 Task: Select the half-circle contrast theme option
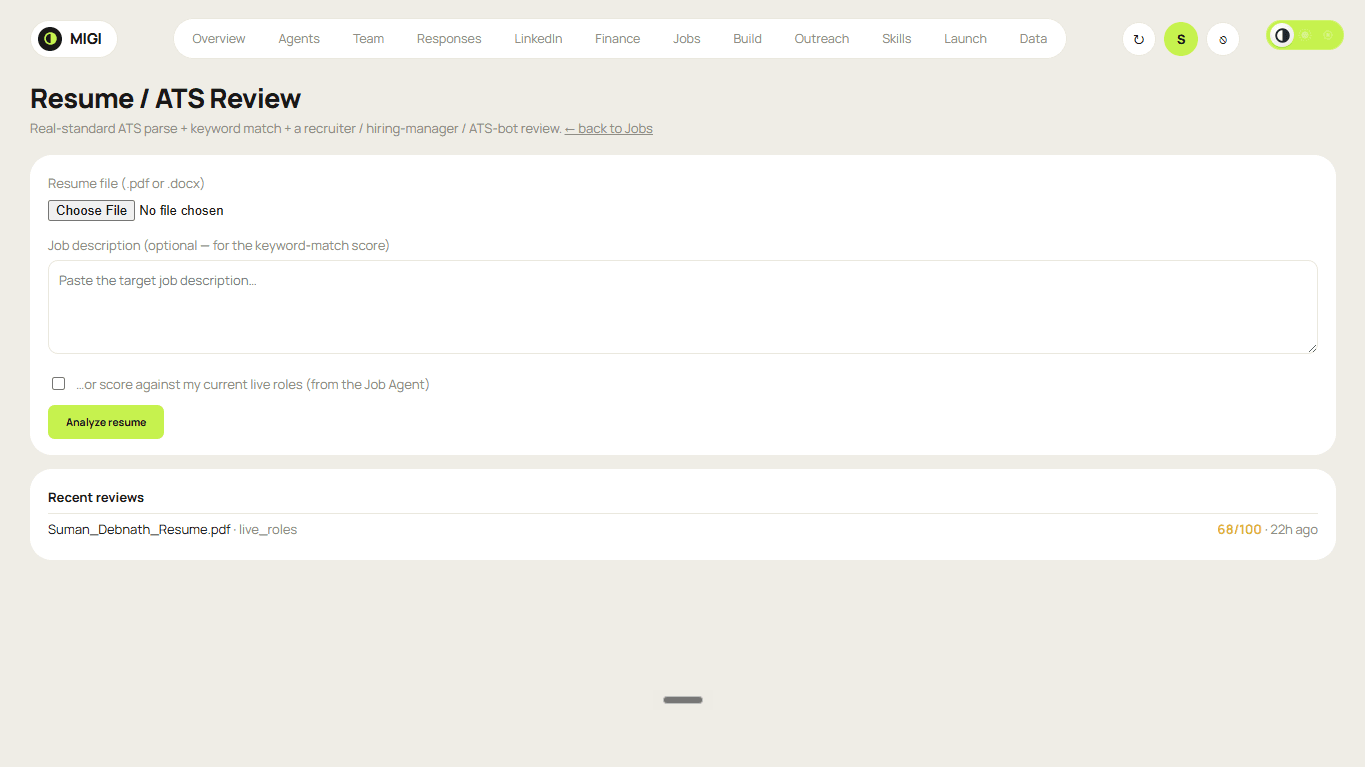tap(1282, 35)
